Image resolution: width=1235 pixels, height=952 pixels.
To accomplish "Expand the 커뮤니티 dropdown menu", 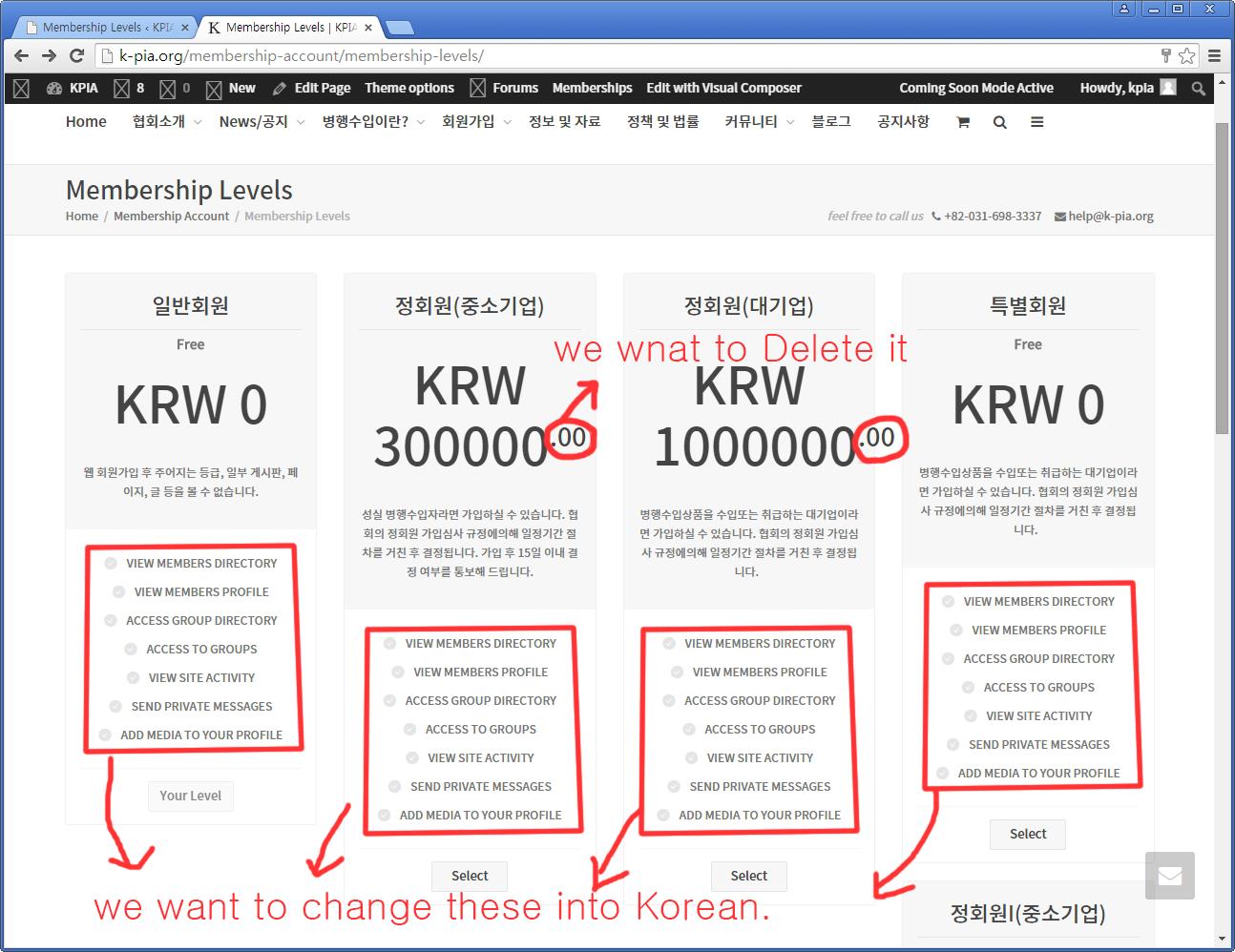I will coord(759,122).
